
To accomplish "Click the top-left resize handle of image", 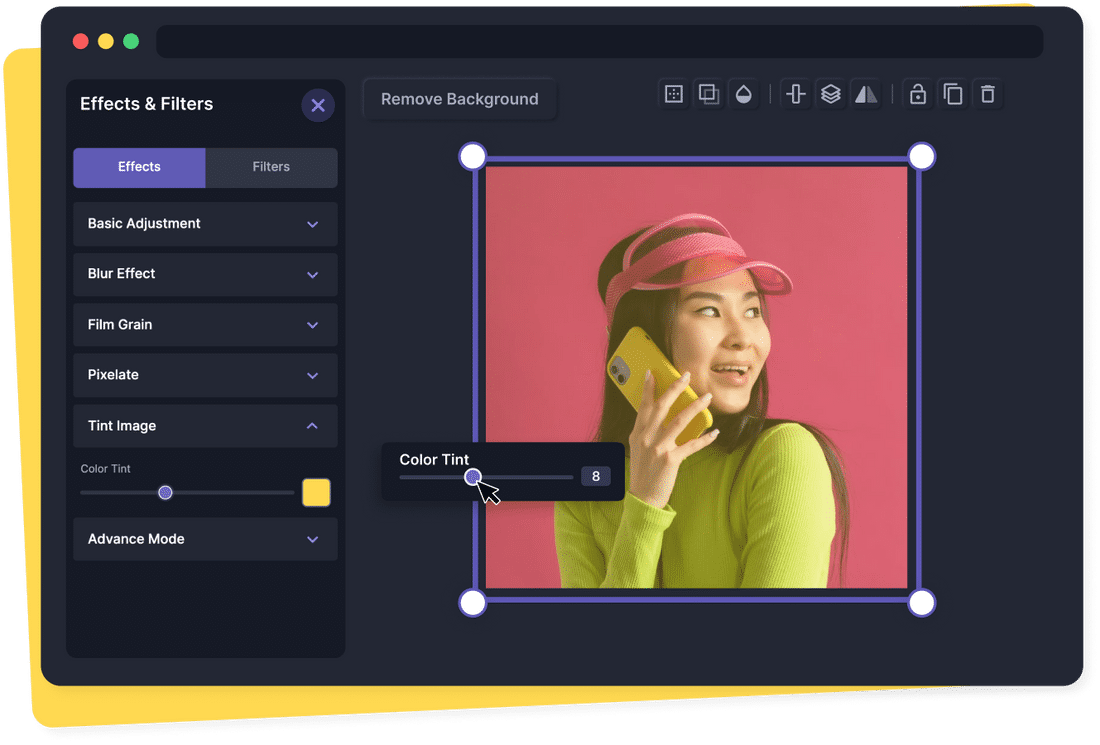I will tap(472, 156).
